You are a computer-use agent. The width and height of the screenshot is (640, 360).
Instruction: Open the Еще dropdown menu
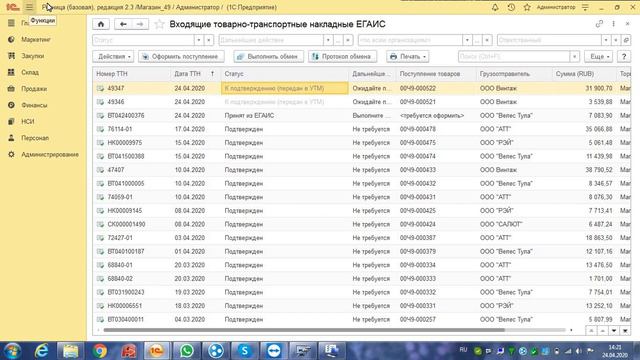pyautogui.click(x=599, y=56)
